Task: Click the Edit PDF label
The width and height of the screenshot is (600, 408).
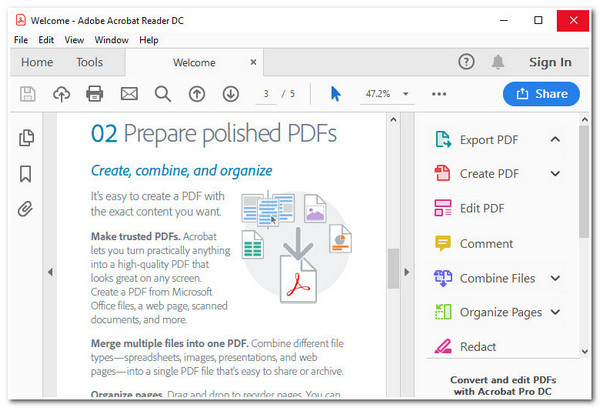Action: coord(482,208)
